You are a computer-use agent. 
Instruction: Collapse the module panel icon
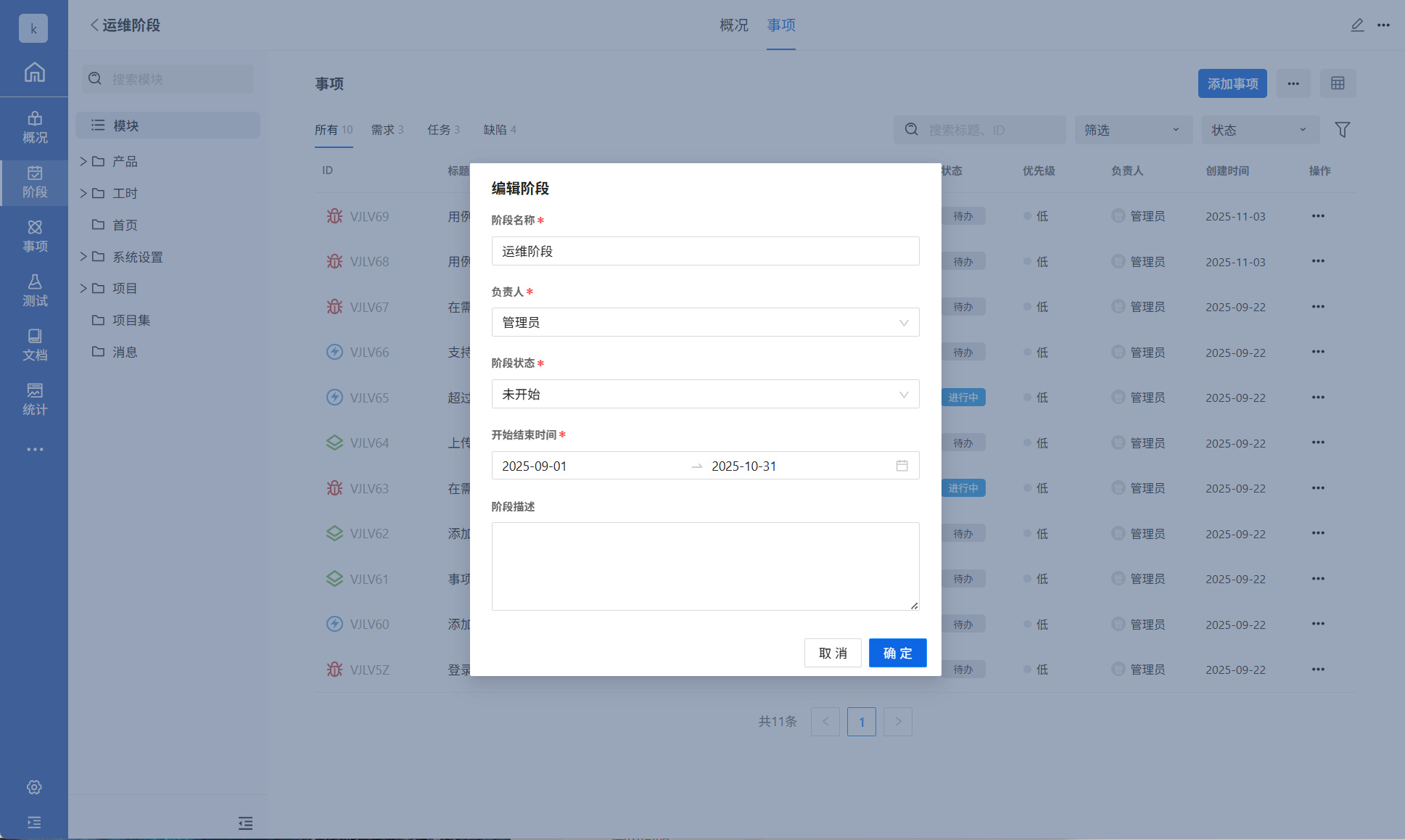point(245,823)
